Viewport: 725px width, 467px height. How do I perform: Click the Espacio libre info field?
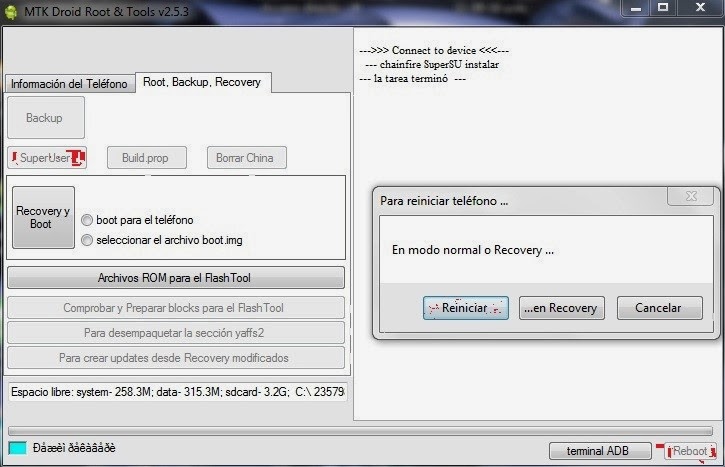pyautogui.click(x=178, y=392)
